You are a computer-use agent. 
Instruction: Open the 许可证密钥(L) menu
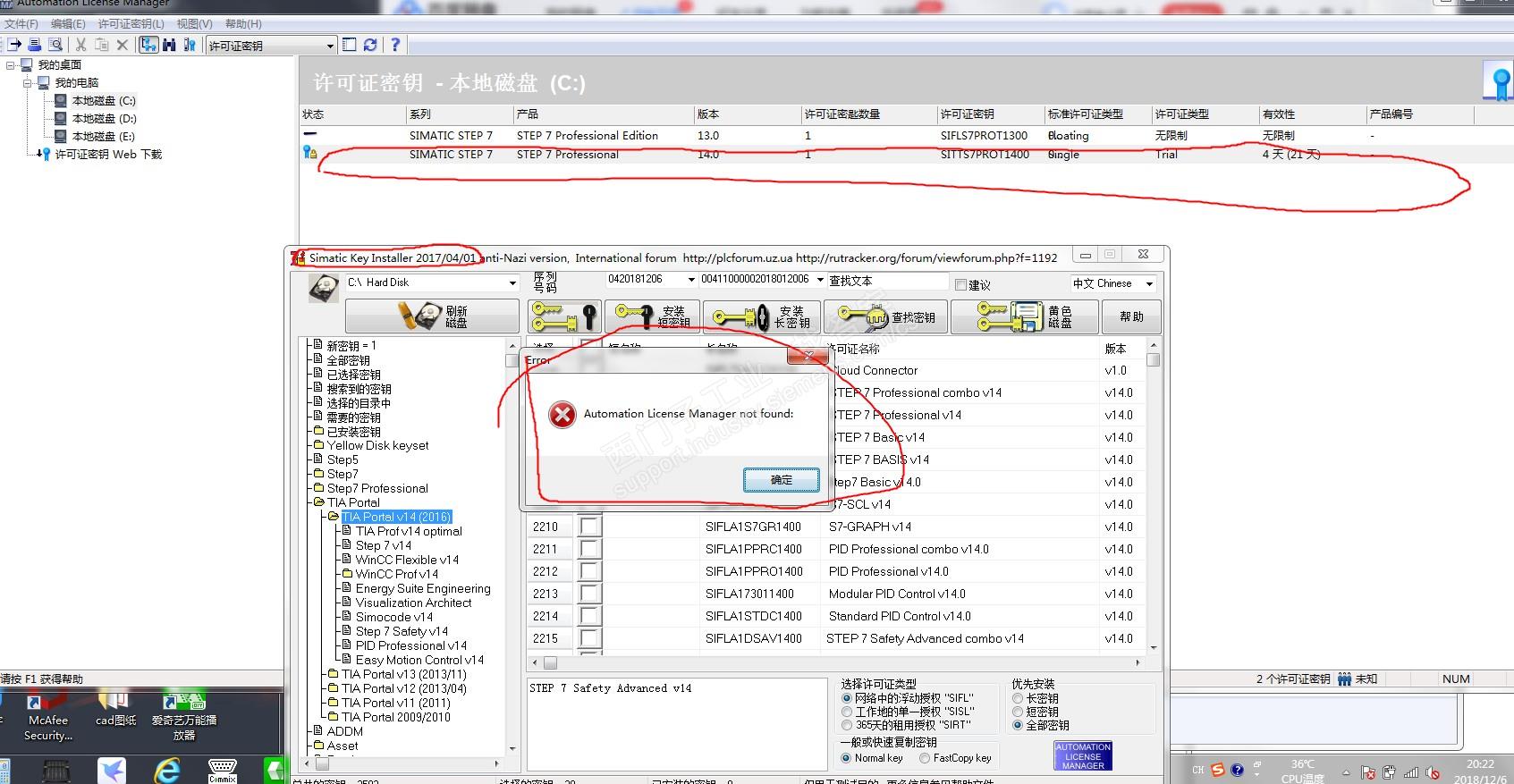click(x=131, y=24)
